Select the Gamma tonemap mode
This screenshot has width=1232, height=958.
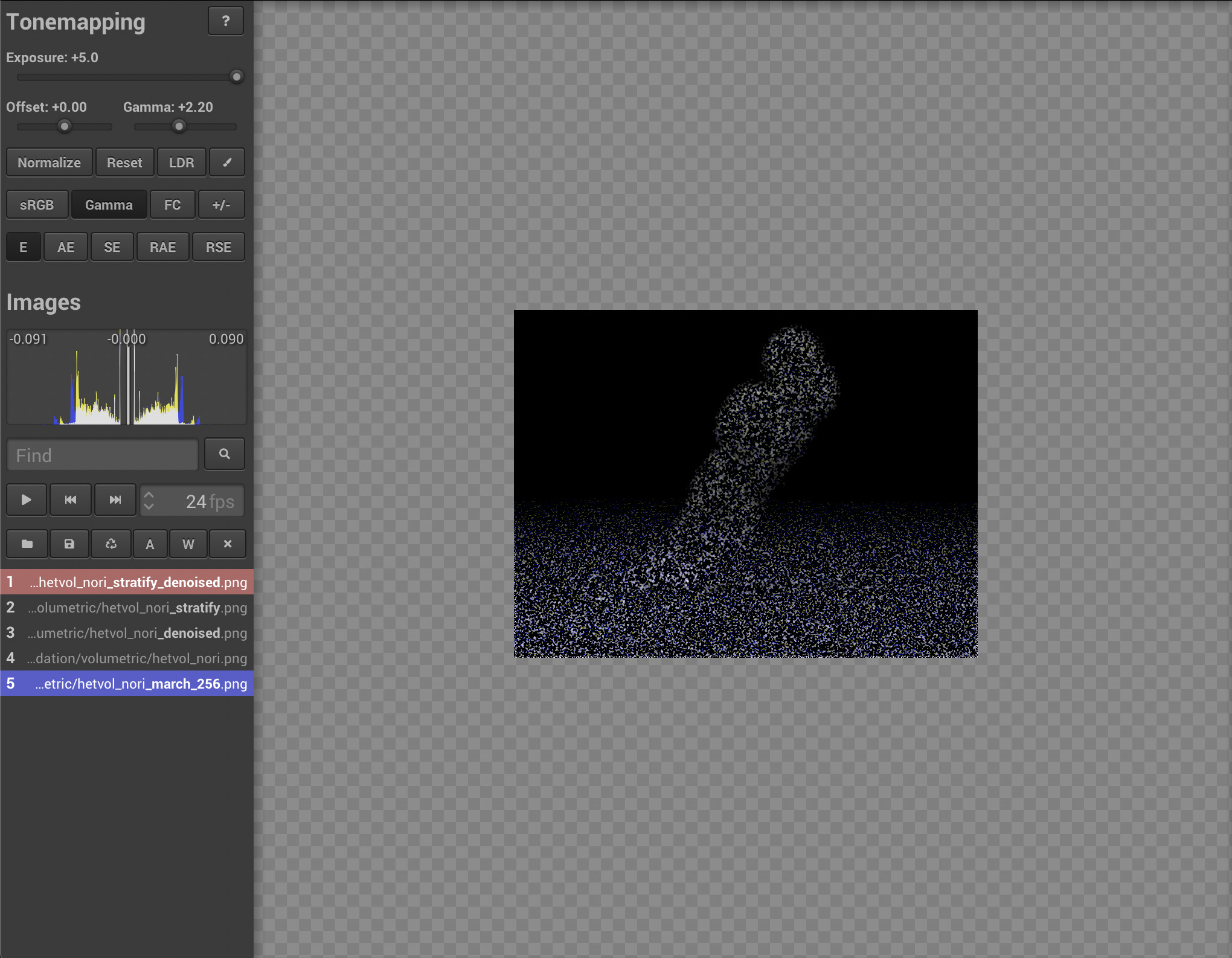coord(109,205)
